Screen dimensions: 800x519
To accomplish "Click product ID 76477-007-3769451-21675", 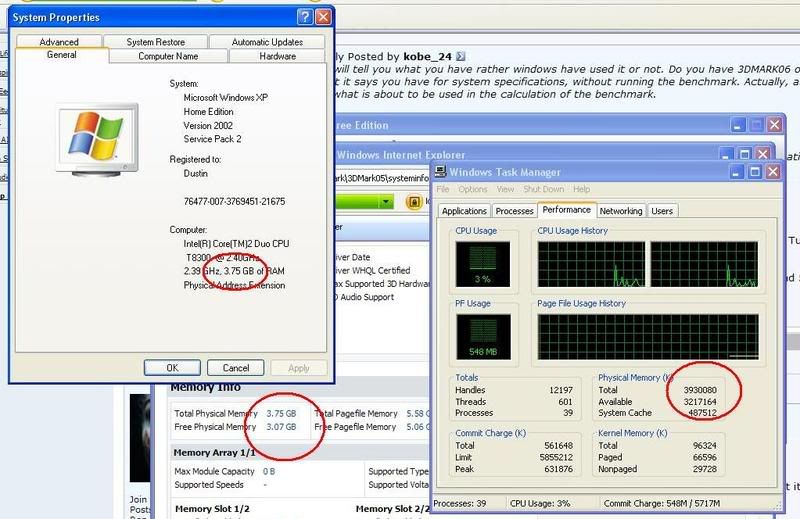I will pyautogui.click(x=234, y=202).
